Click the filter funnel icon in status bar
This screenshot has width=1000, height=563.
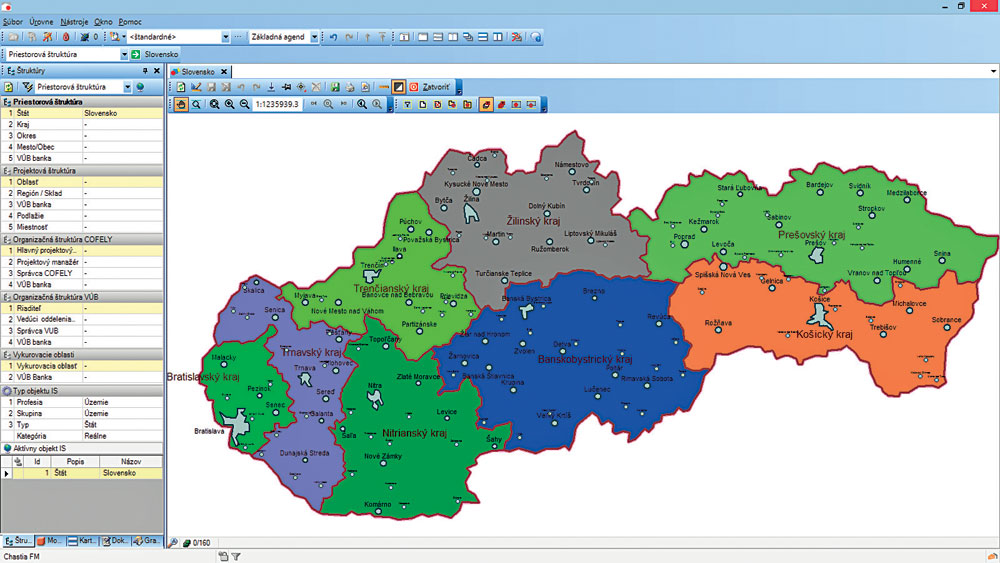click(x=237, y=556)
